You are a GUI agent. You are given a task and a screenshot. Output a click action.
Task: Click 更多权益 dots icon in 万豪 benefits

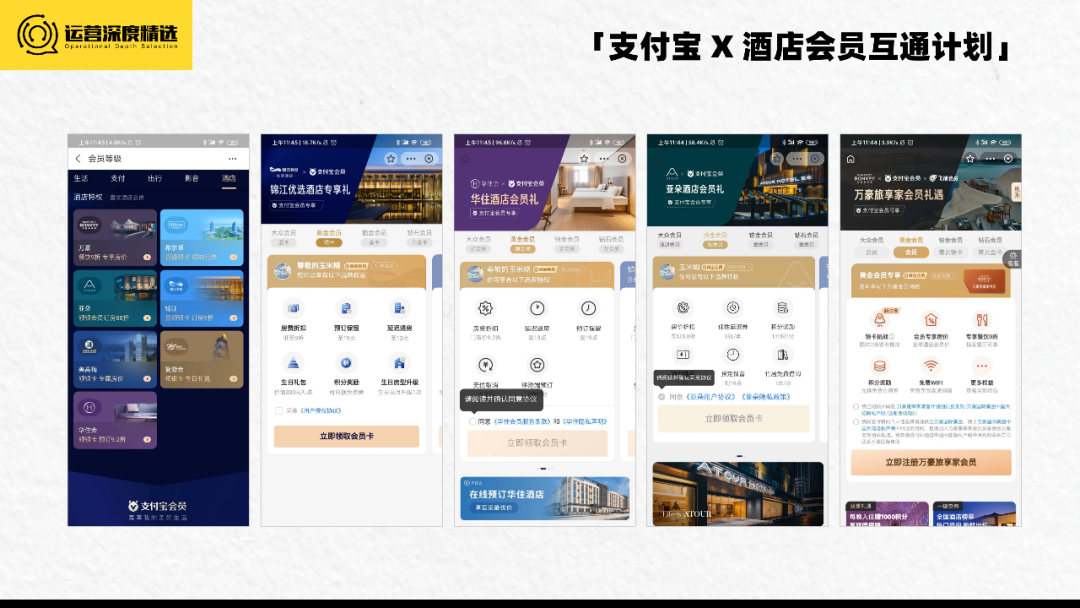coord(982,366)
